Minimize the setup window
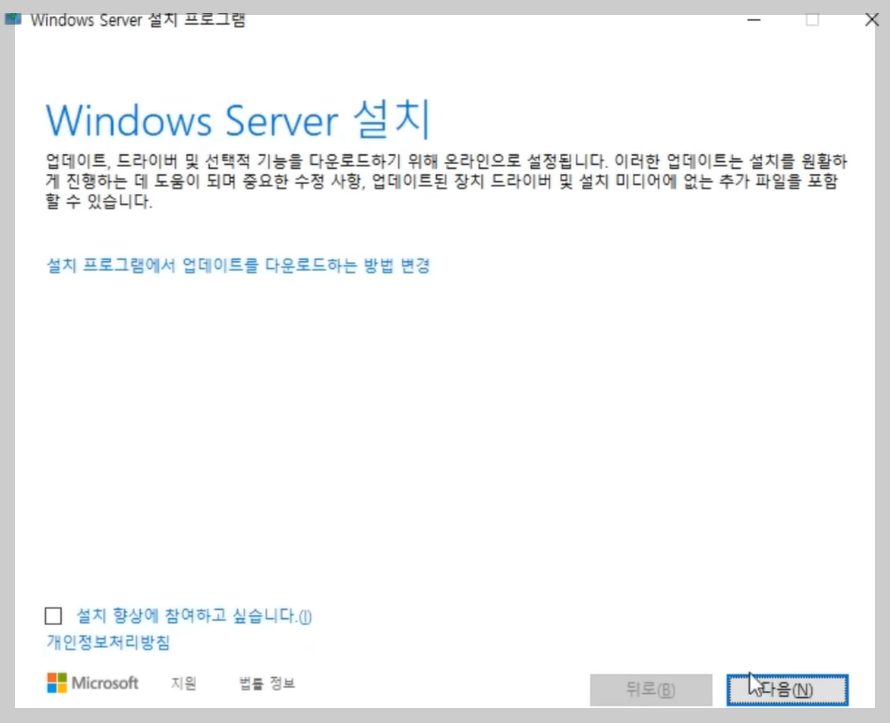The image size is (890, 723). click(x=754, y=20)
